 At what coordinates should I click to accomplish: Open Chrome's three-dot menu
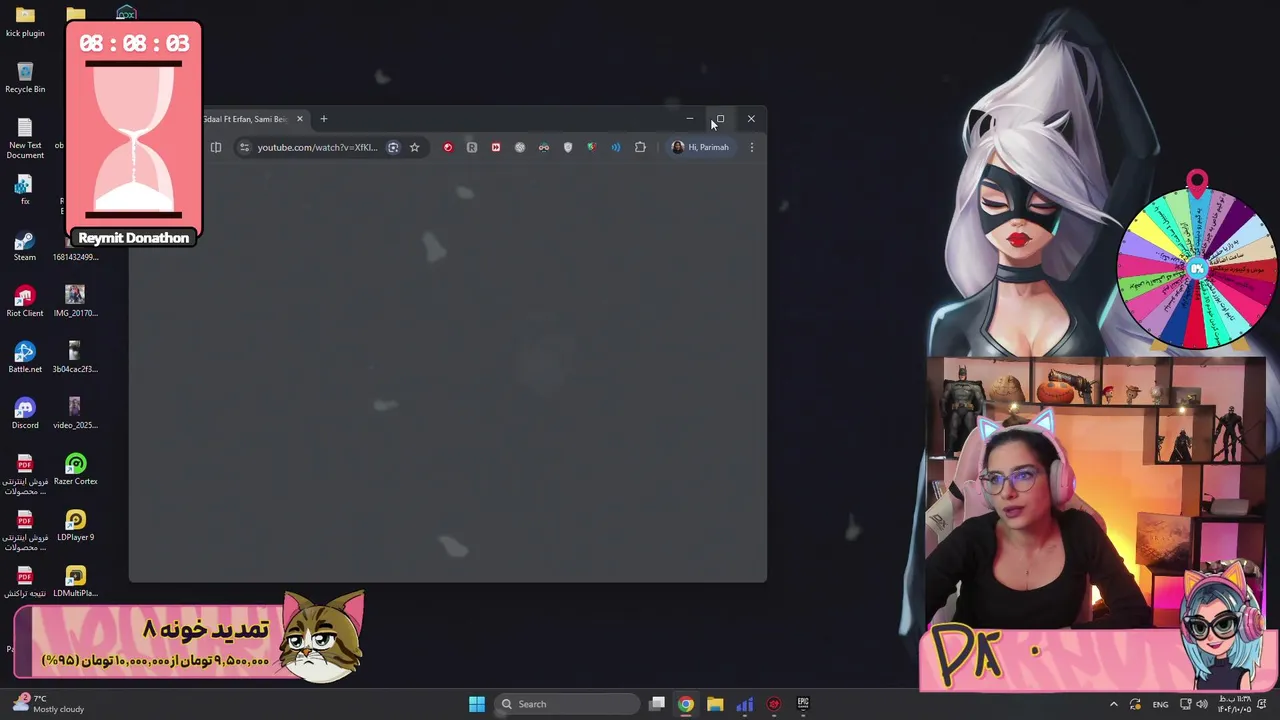click(752, 147)
